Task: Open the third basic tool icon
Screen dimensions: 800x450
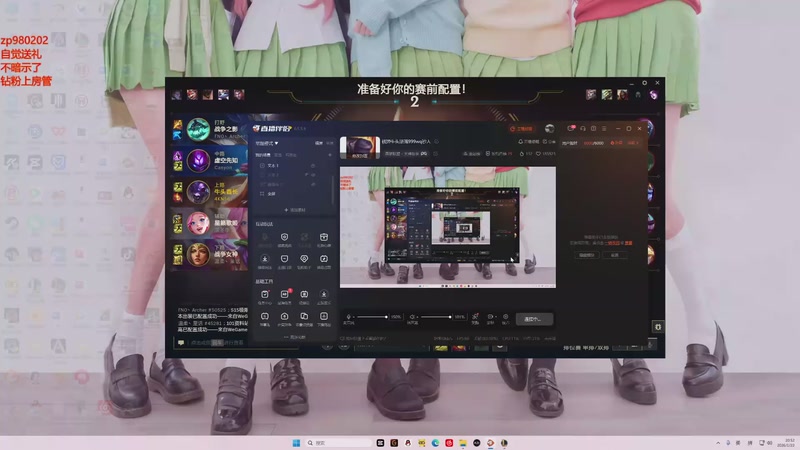Action: coord(304,296)
